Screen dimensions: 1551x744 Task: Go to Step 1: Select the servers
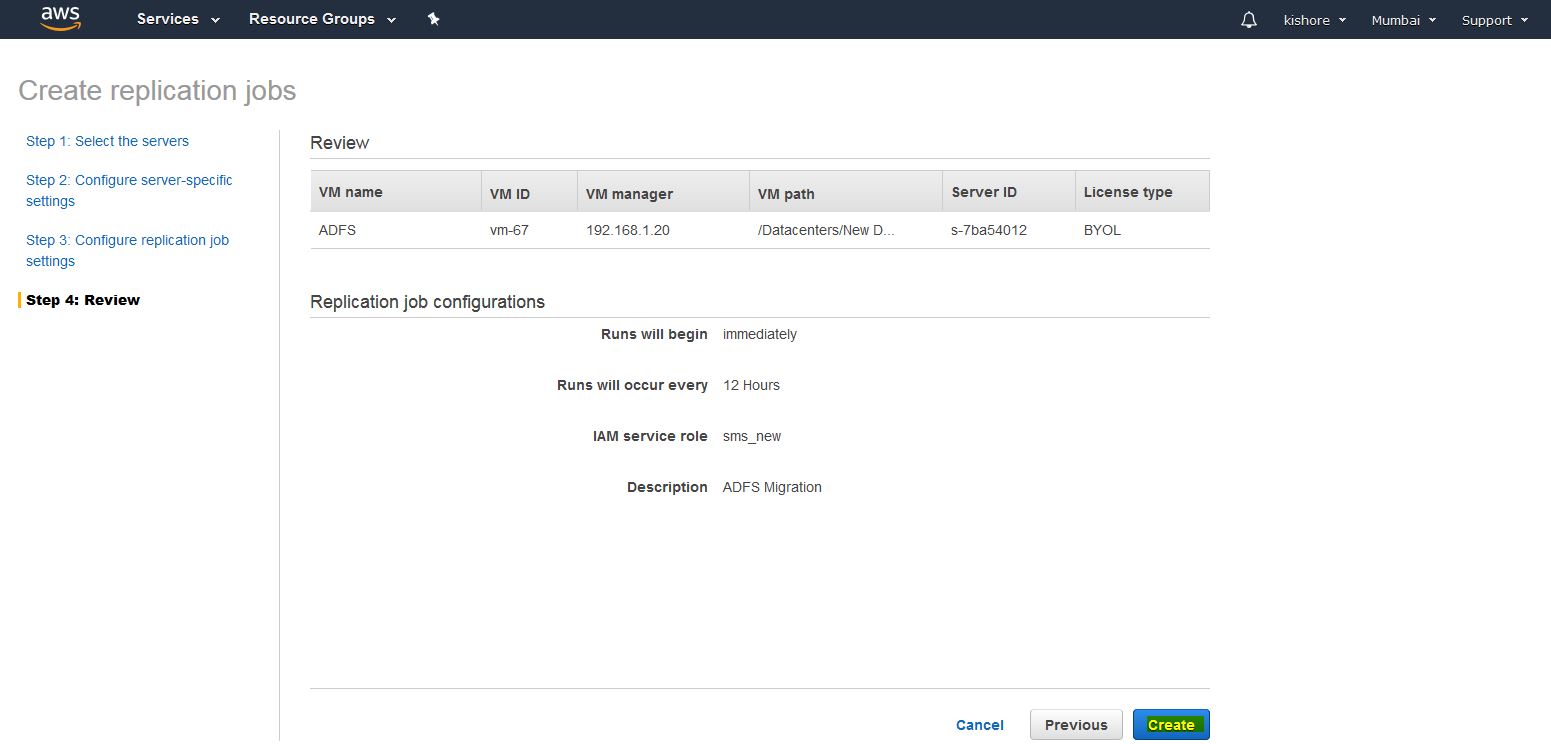(x=107, y=141)
